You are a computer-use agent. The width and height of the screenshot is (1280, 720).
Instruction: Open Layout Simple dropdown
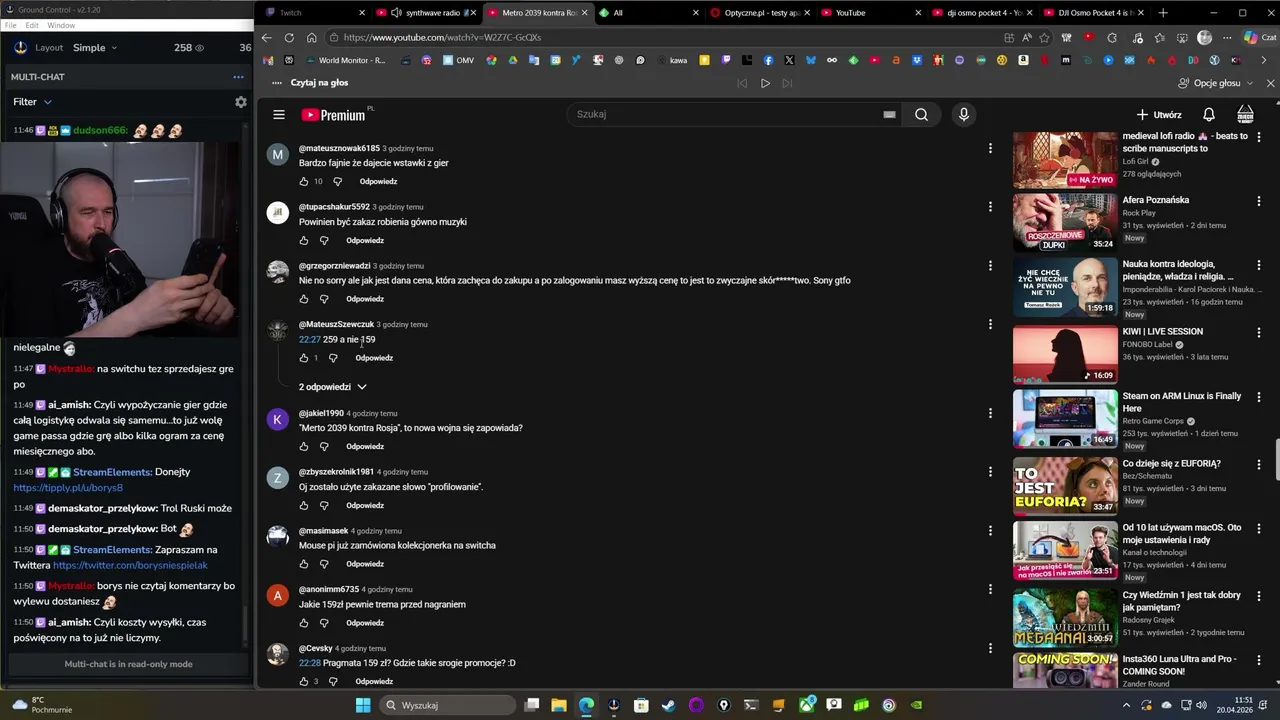coord(94,48)
